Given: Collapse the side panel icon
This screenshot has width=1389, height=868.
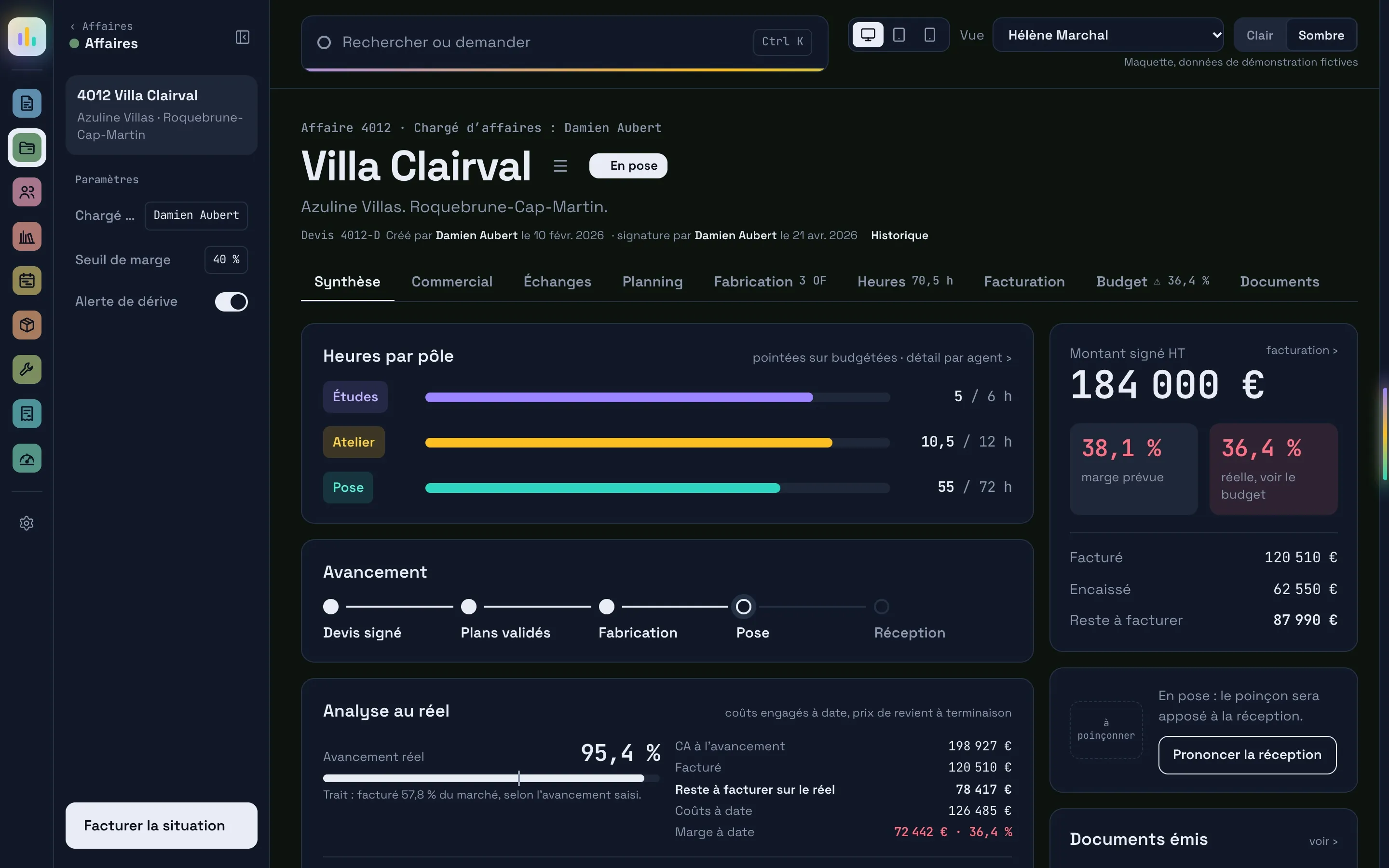Looking at the screenshot, I should pos(242,37).
